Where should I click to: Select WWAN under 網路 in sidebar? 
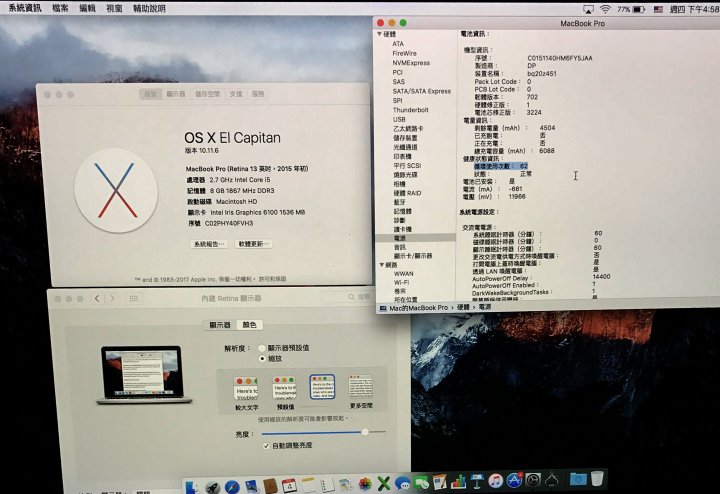(x=404, y=274)
